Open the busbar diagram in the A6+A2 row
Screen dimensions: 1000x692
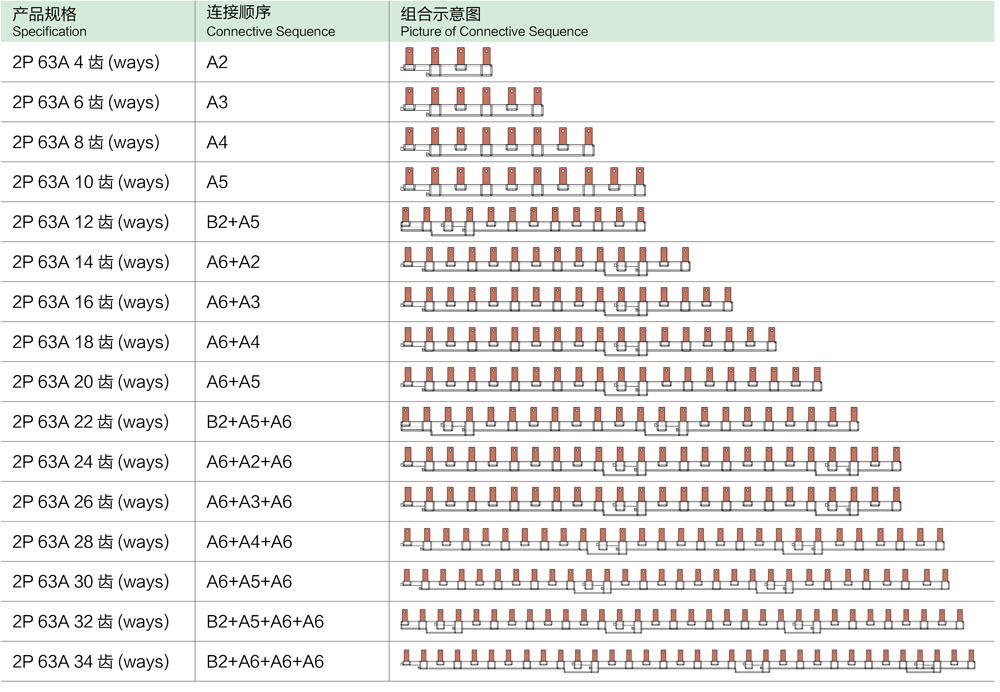[545, 261]
